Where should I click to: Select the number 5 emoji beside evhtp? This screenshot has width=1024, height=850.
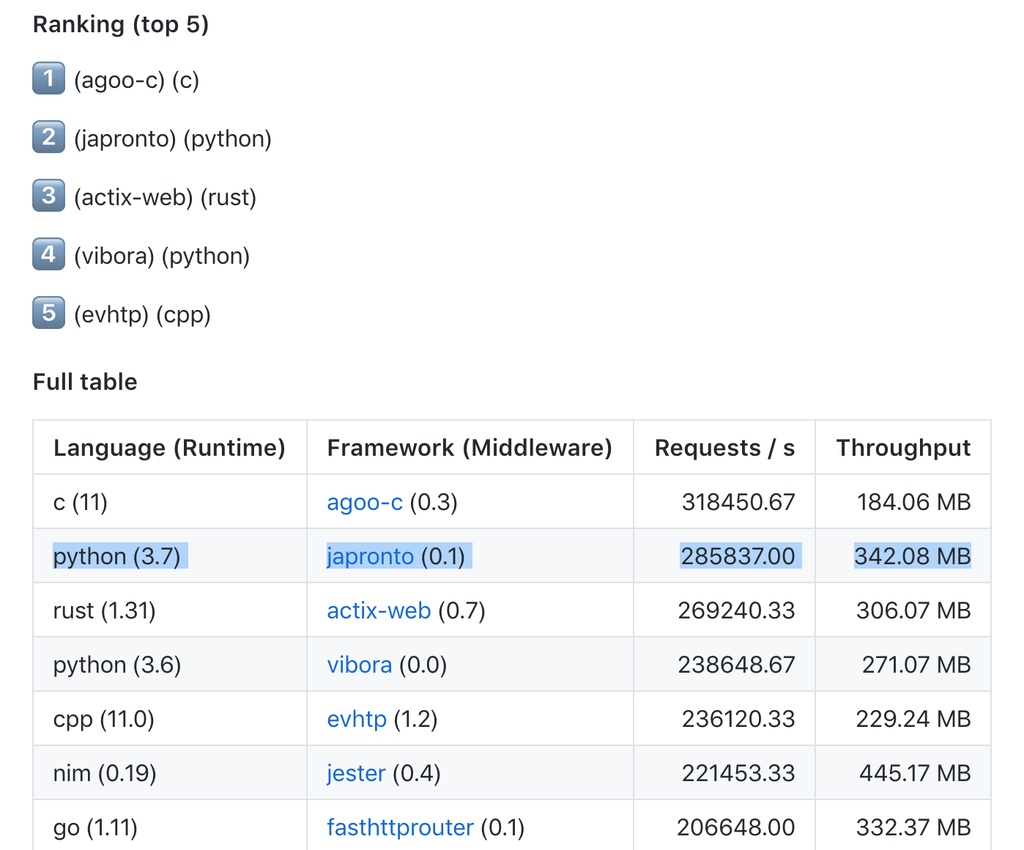click(48, 314)
